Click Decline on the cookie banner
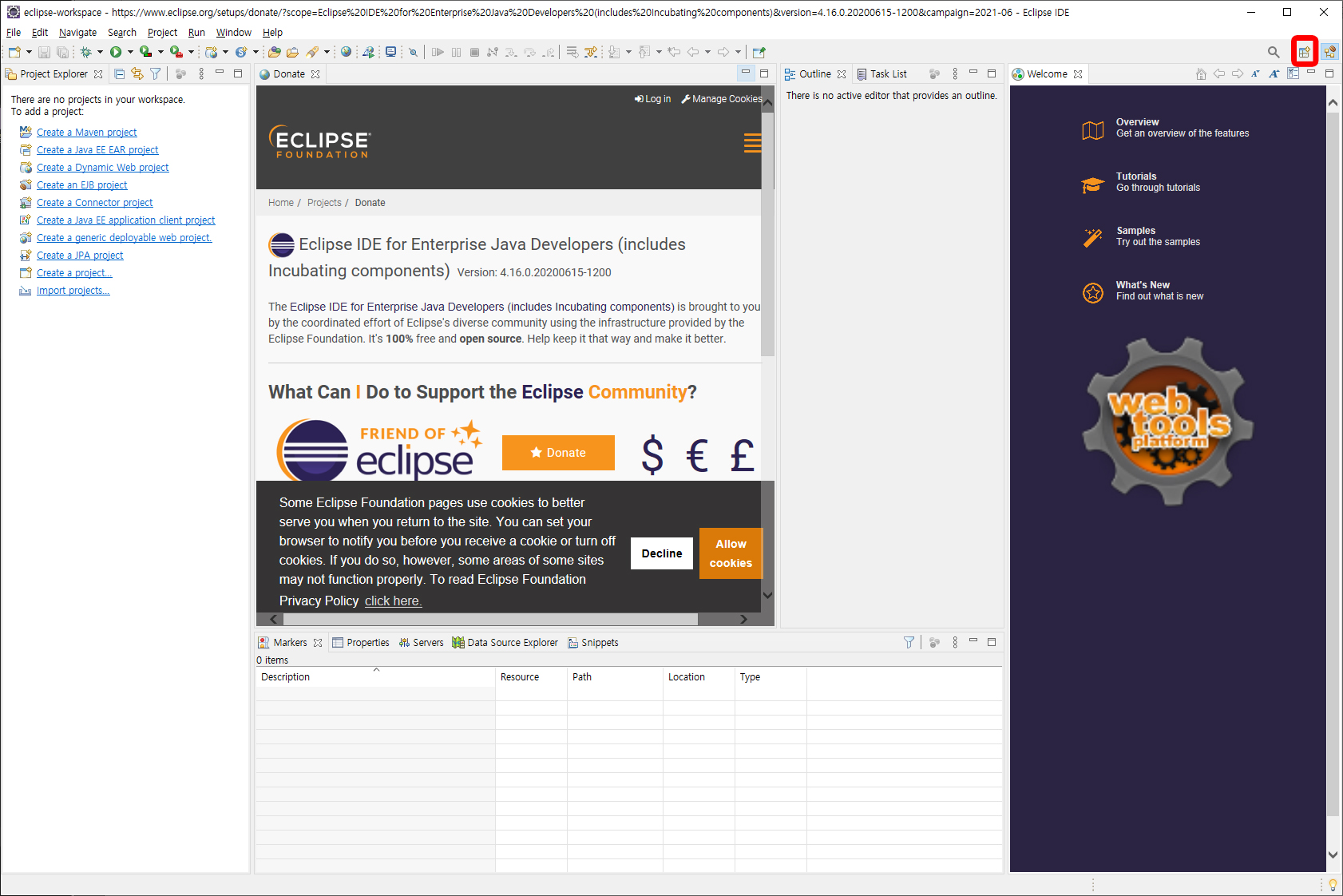Viewport: 1343px width, 896px height. (x=662, y=553)
